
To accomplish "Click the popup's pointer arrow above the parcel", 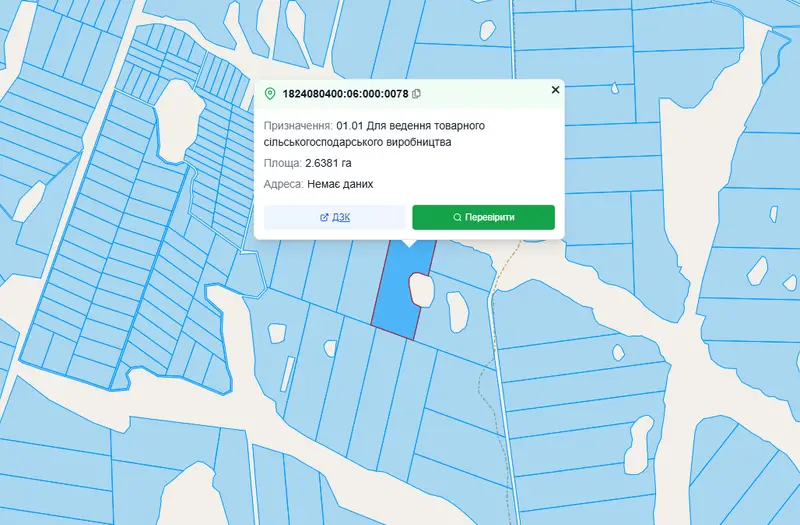I will pos(409,243).
